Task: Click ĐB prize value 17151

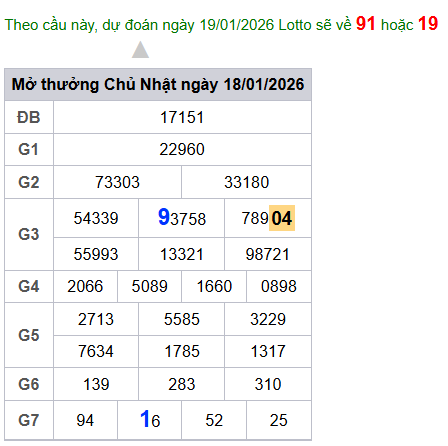Action: point(182,117)
